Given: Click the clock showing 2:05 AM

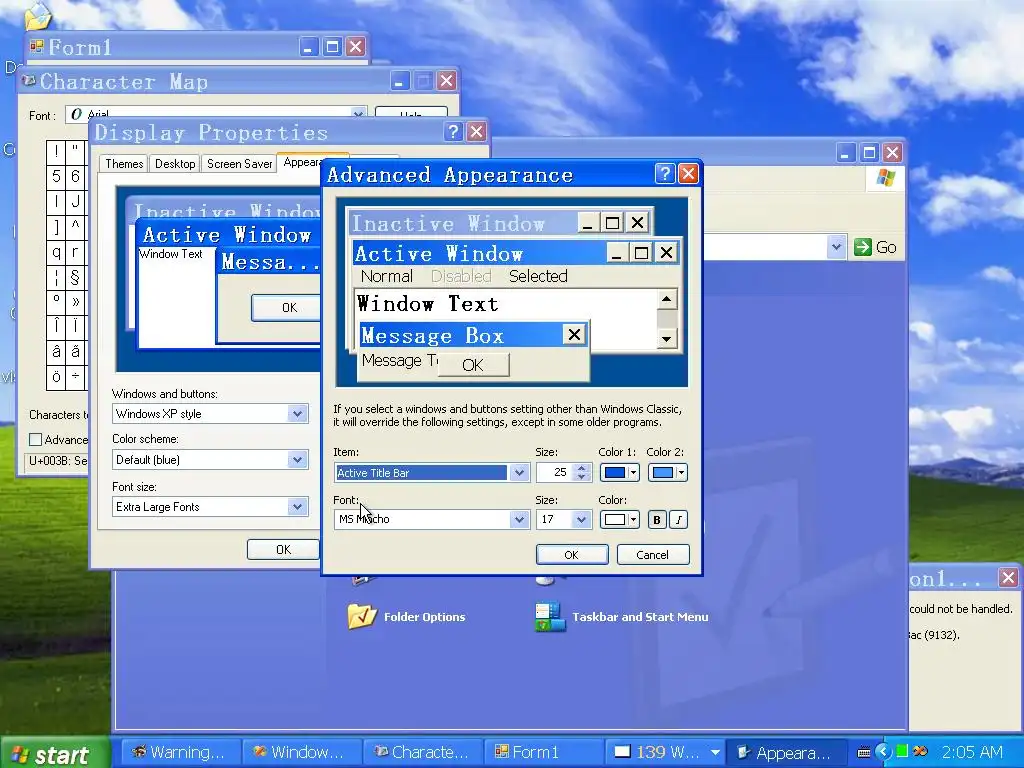Looking at the screenshot, I should coord(972,752).
